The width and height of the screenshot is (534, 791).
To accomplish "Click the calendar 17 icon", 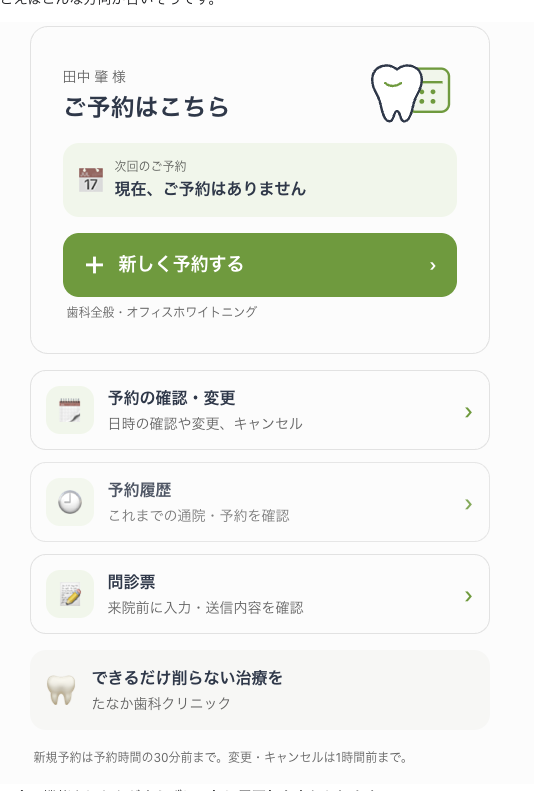I will point(91,180).
